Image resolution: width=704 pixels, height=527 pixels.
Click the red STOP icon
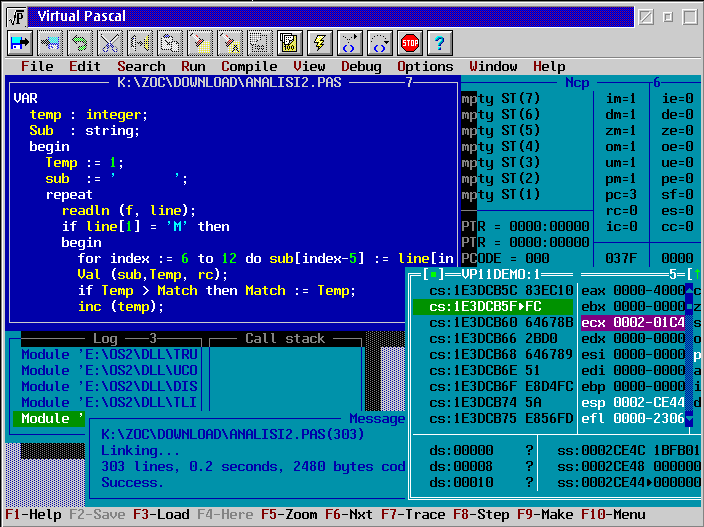click(x=409, y=42)
